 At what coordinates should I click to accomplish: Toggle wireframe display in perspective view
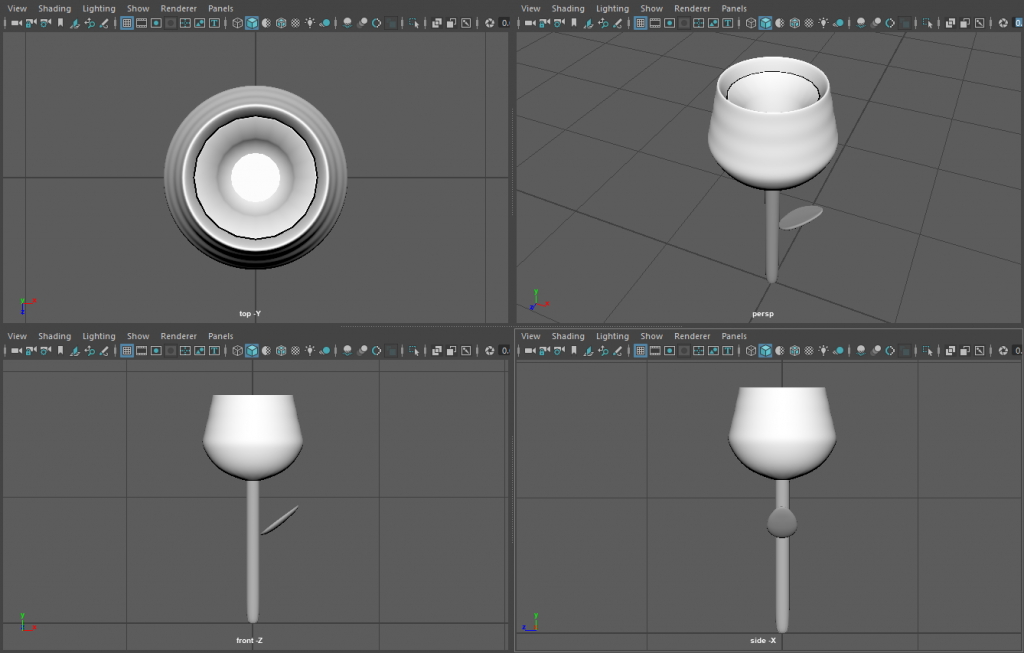pos(751,23)
